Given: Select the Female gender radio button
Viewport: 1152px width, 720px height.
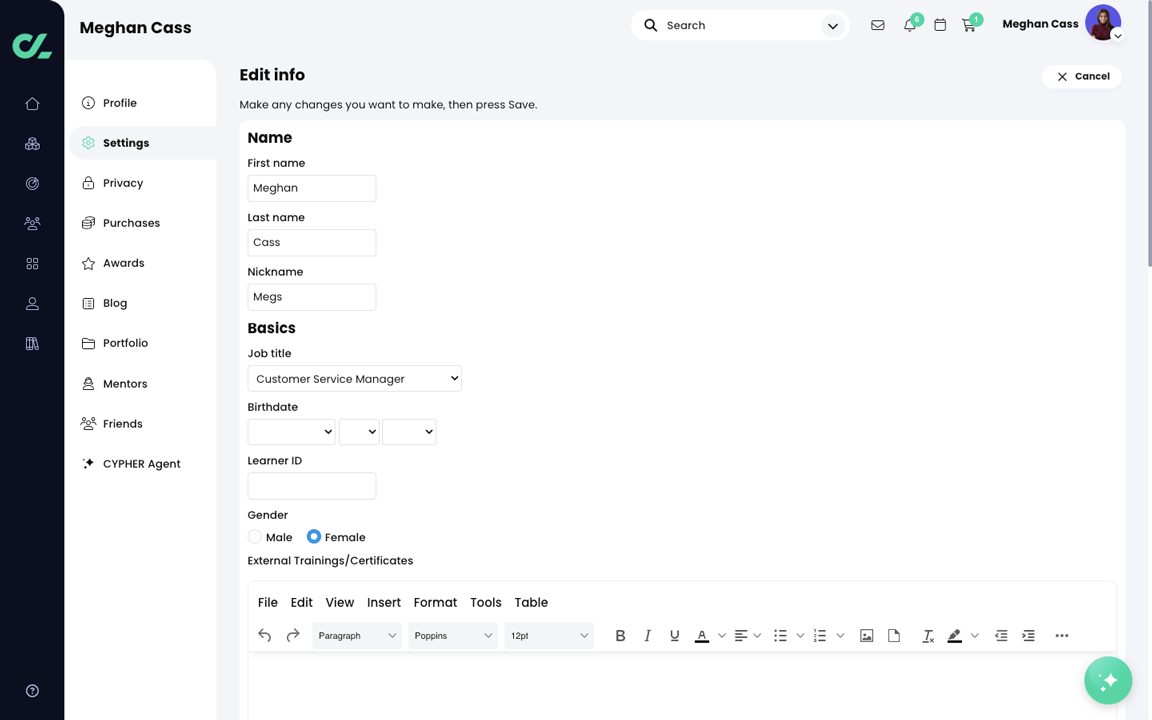Looking at the screenshot, I should (x=313, y=537).
